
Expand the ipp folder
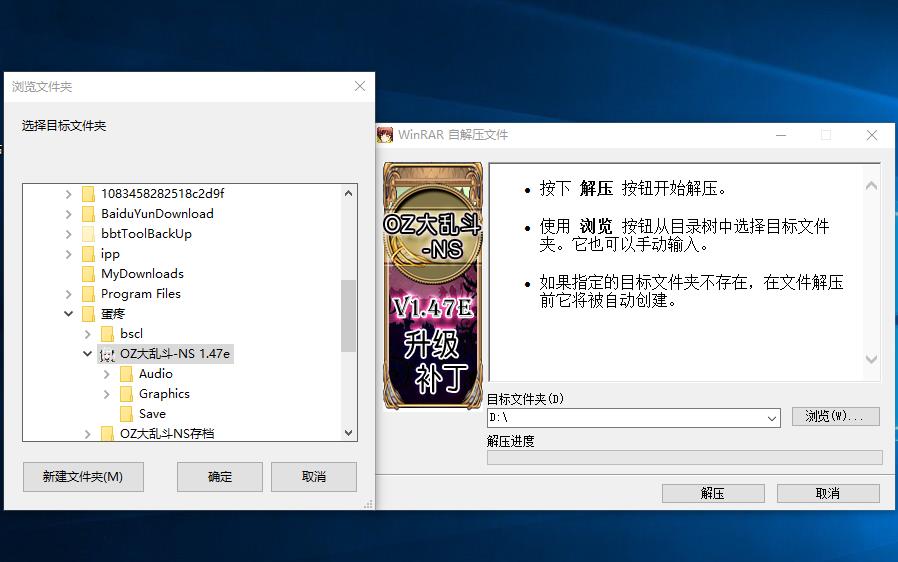pos(69,254)
